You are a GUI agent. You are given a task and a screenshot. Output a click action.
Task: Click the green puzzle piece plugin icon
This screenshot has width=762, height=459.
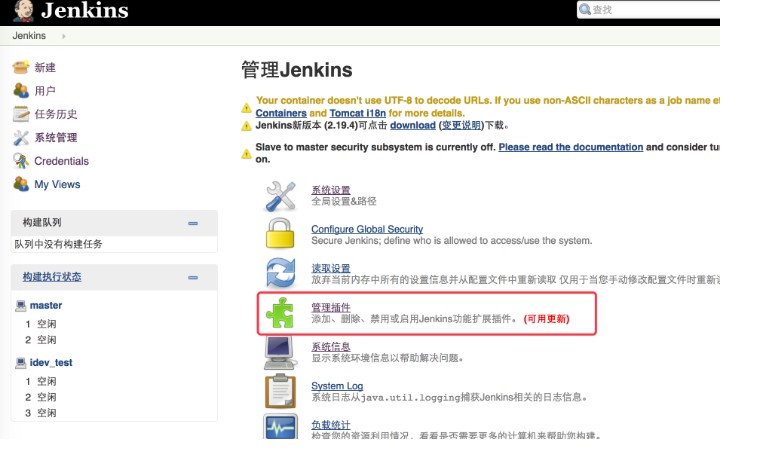[280, 312]
